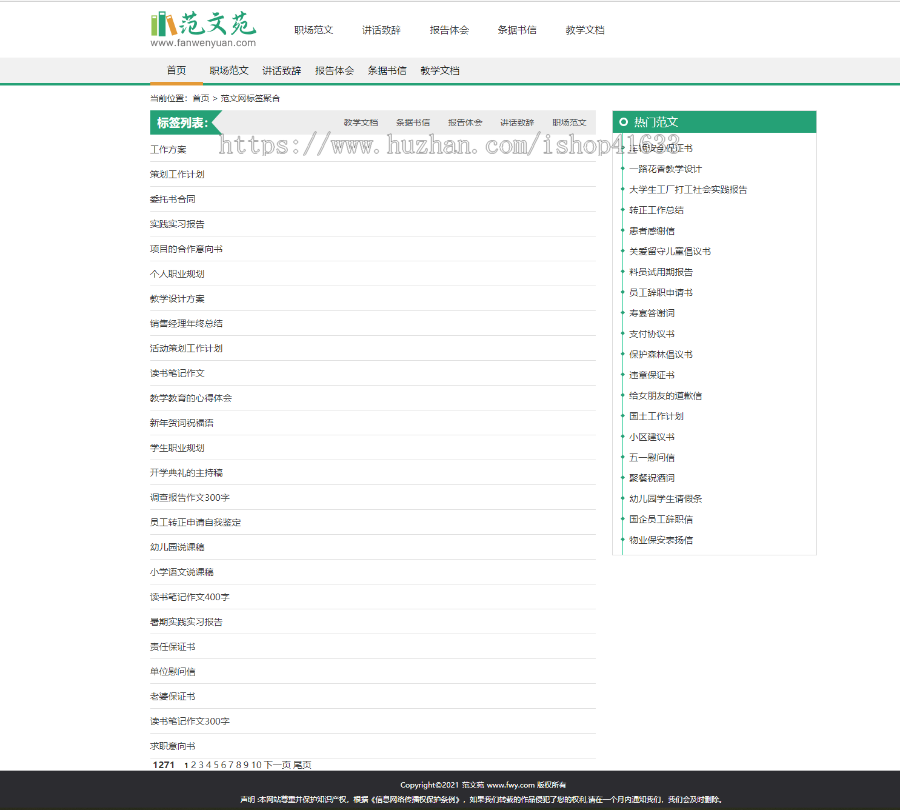The height and width of the screenshot is (810, 900).
Task: Select 条据书信 in the gray navigation bar
Action: point(387,71)
